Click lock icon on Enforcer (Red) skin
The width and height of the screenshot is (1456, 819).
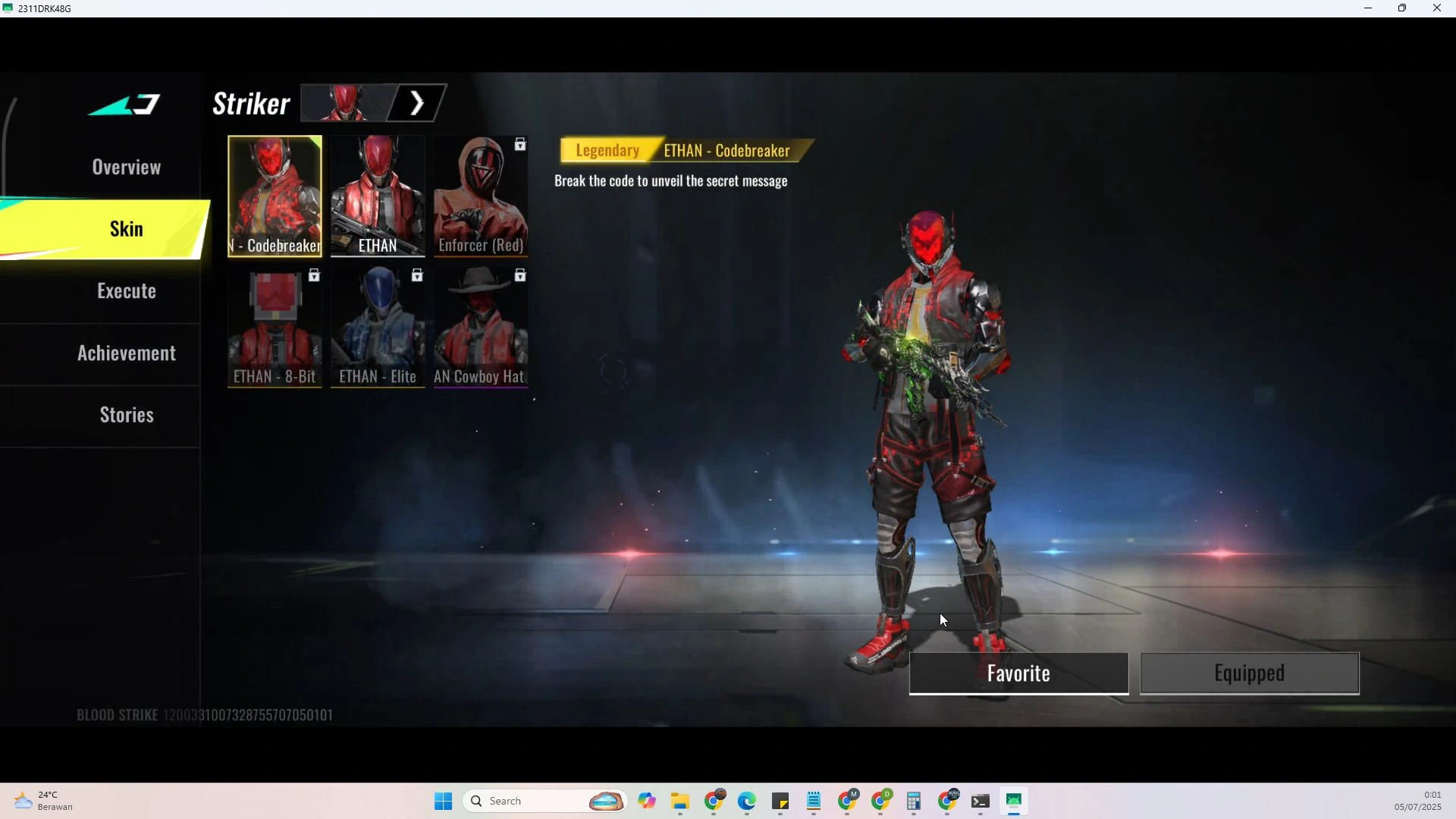pyautogui.click(x=520, y=145)
